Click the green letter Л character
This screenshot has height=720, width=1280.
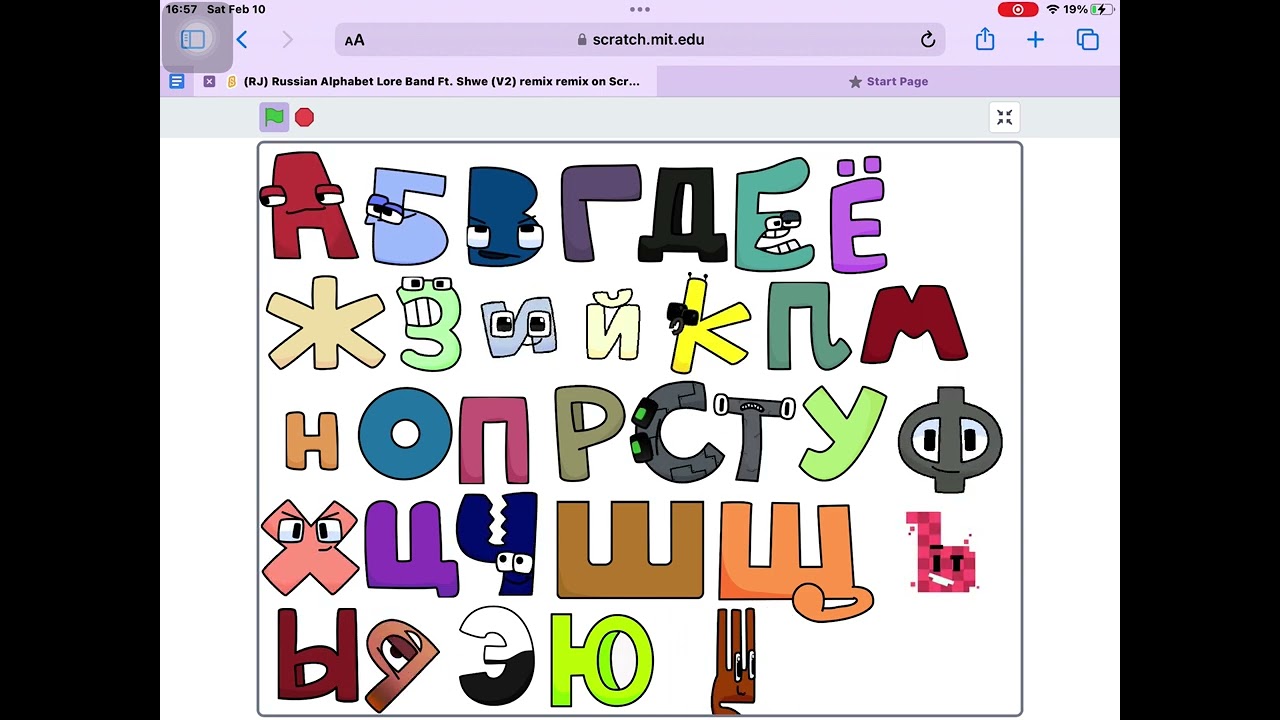click(x=808, y=325)
